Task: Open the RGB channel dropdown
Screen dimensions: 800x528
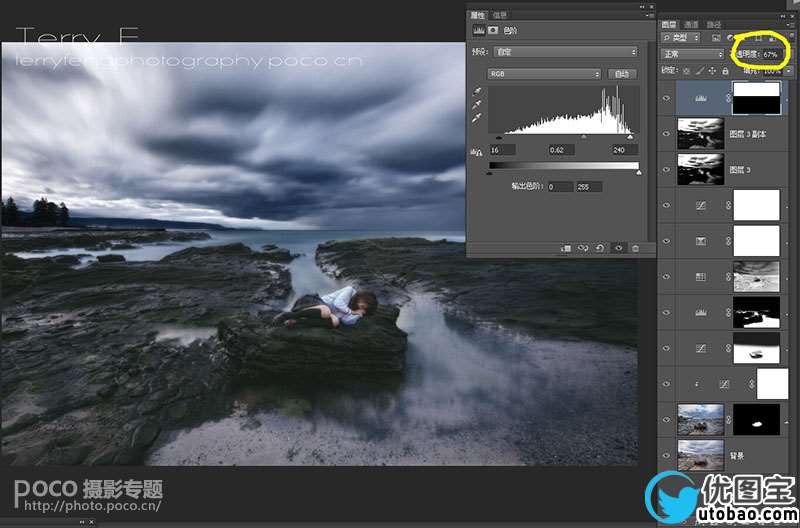Action: click(544, 74)
